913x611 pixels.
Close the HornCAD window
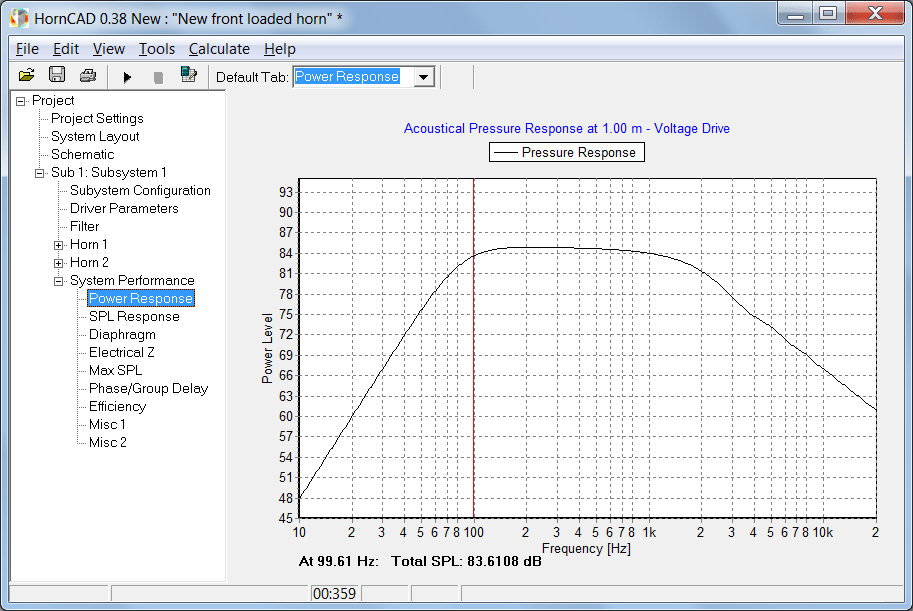(x=875, y=13)
